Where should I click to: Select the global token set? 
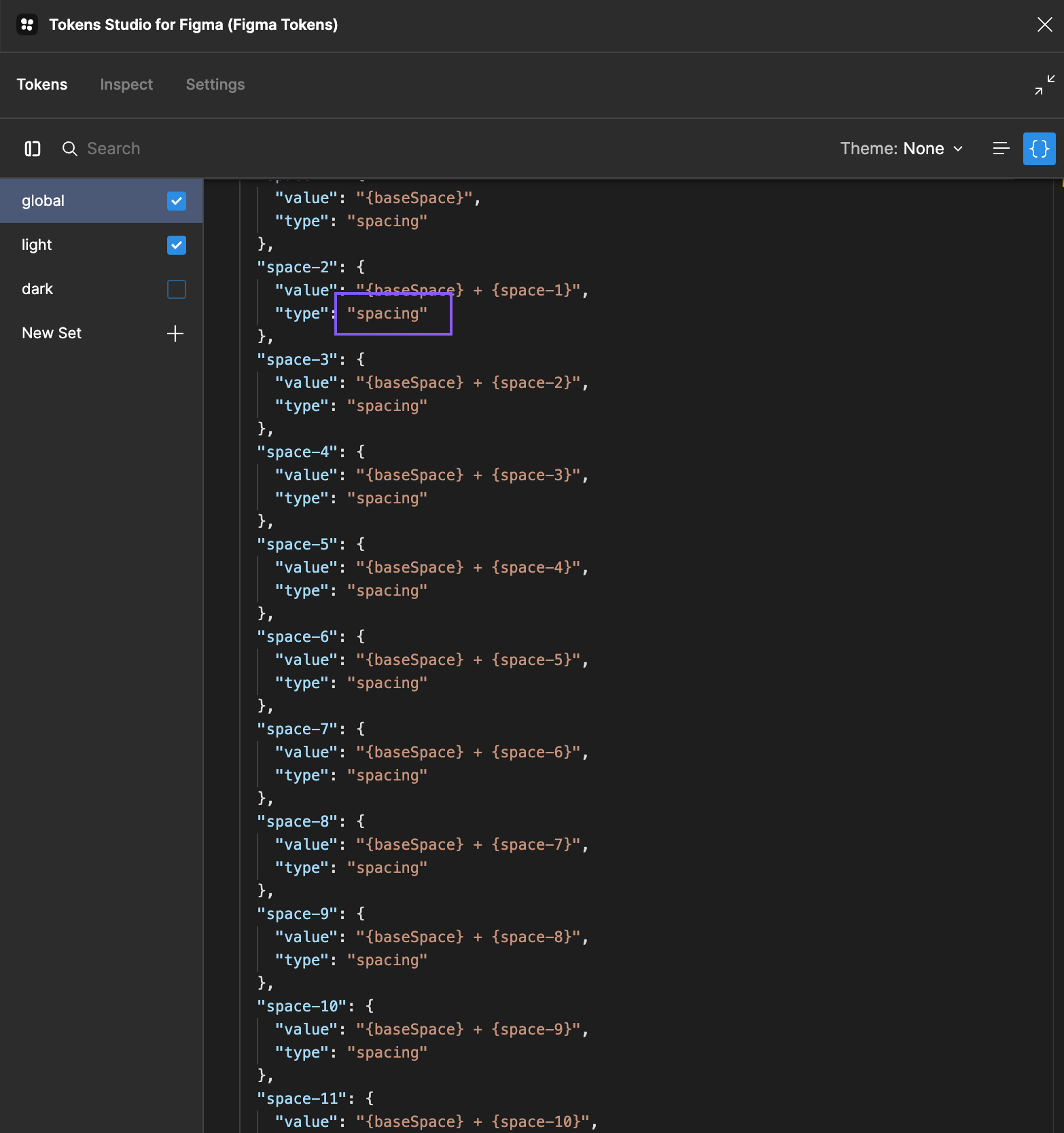tap(101, 201)
